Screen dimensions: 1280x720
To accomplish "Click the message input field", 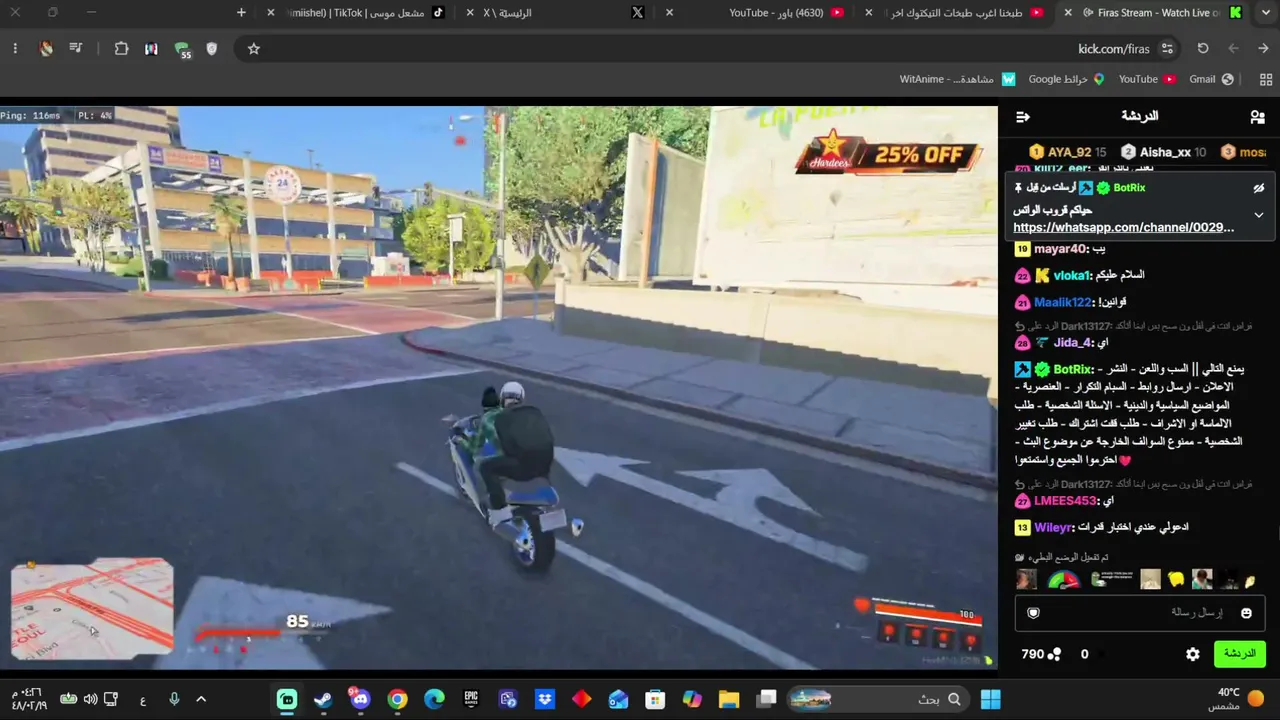I will [x=1140, y=613].
